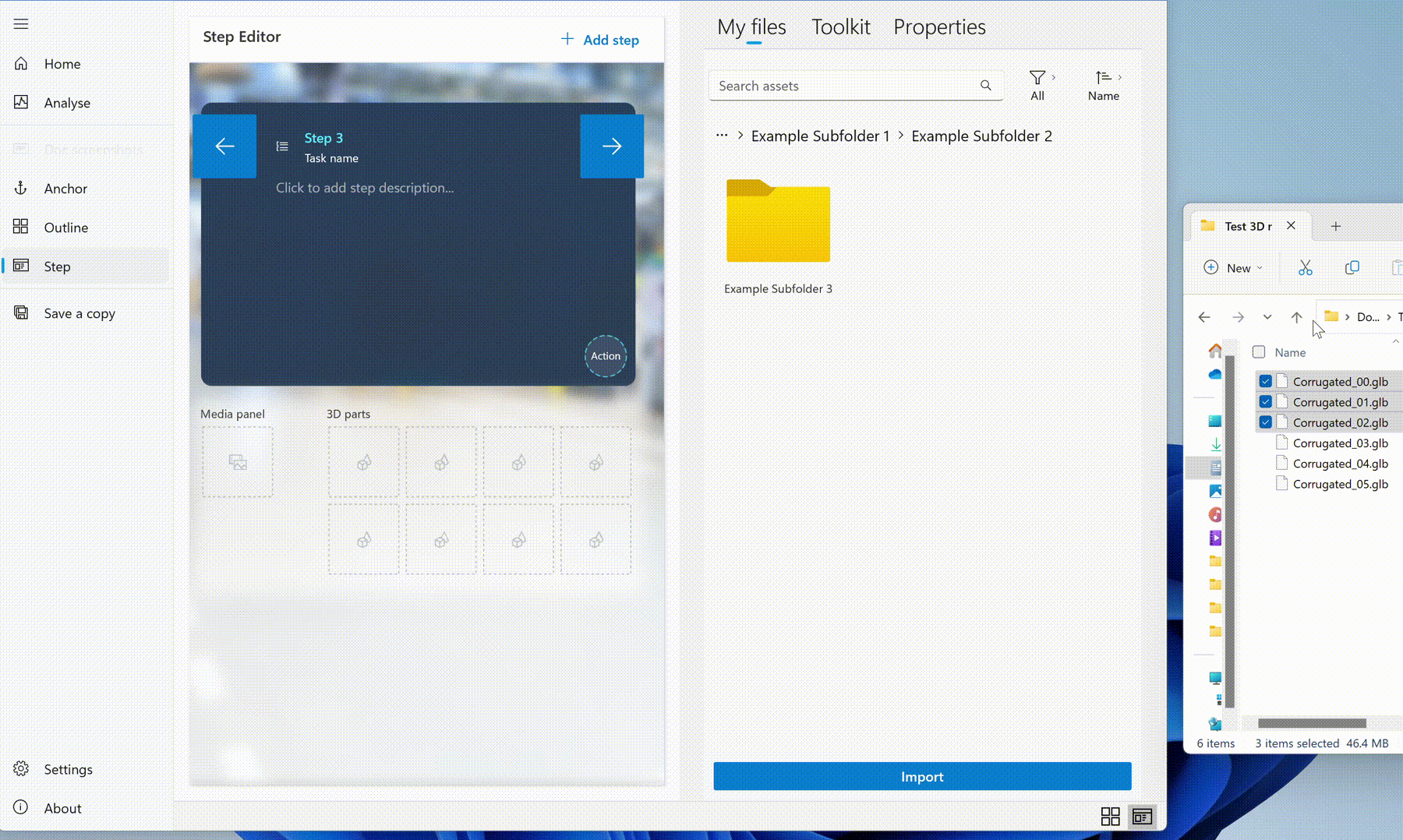Open OneDrive in File Explorer navigation pane
This screenshot has width=1403, height=840.
(x=1215, y=375)
